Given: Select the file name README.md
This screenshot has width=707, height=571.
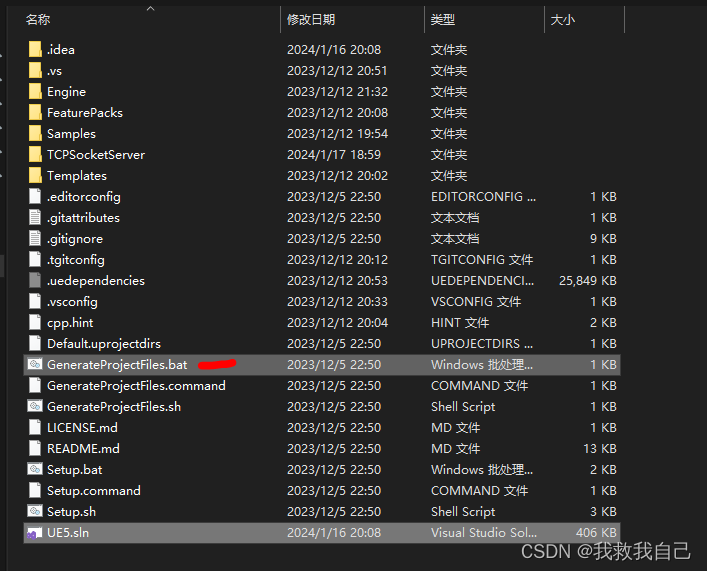Looking at the screenshot, I should tap(83, 448).
